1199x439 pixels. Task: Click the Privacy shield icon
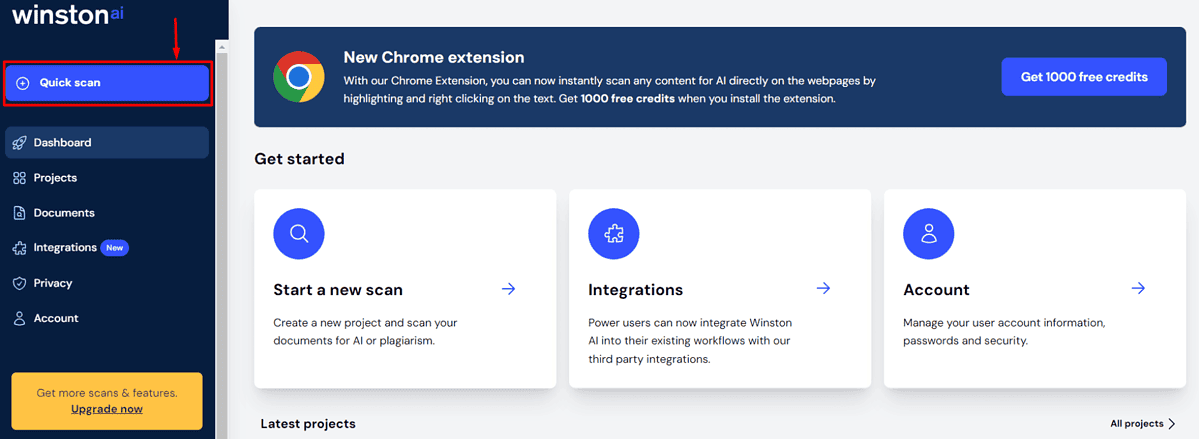(x=20, y=283)
